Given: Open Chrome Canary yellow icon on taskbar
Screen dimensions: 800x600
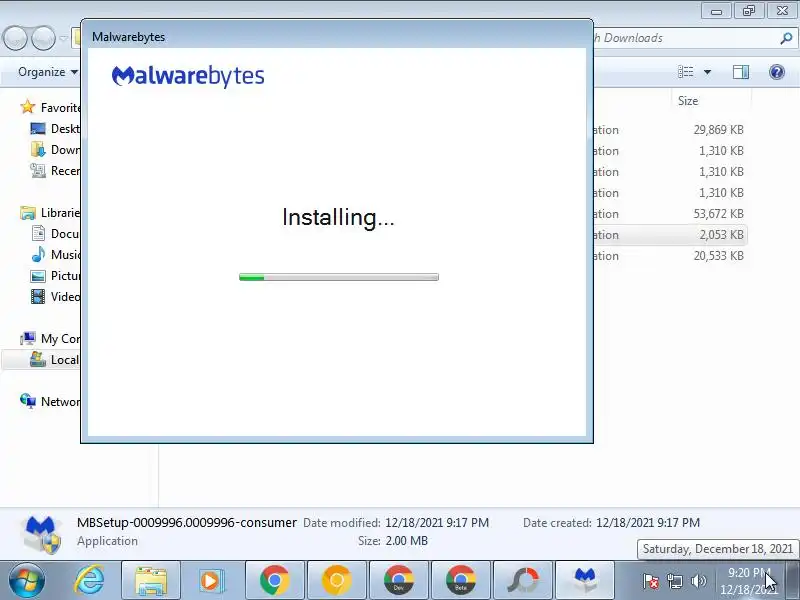Looking at the screenshot, I should coord(337,581).
